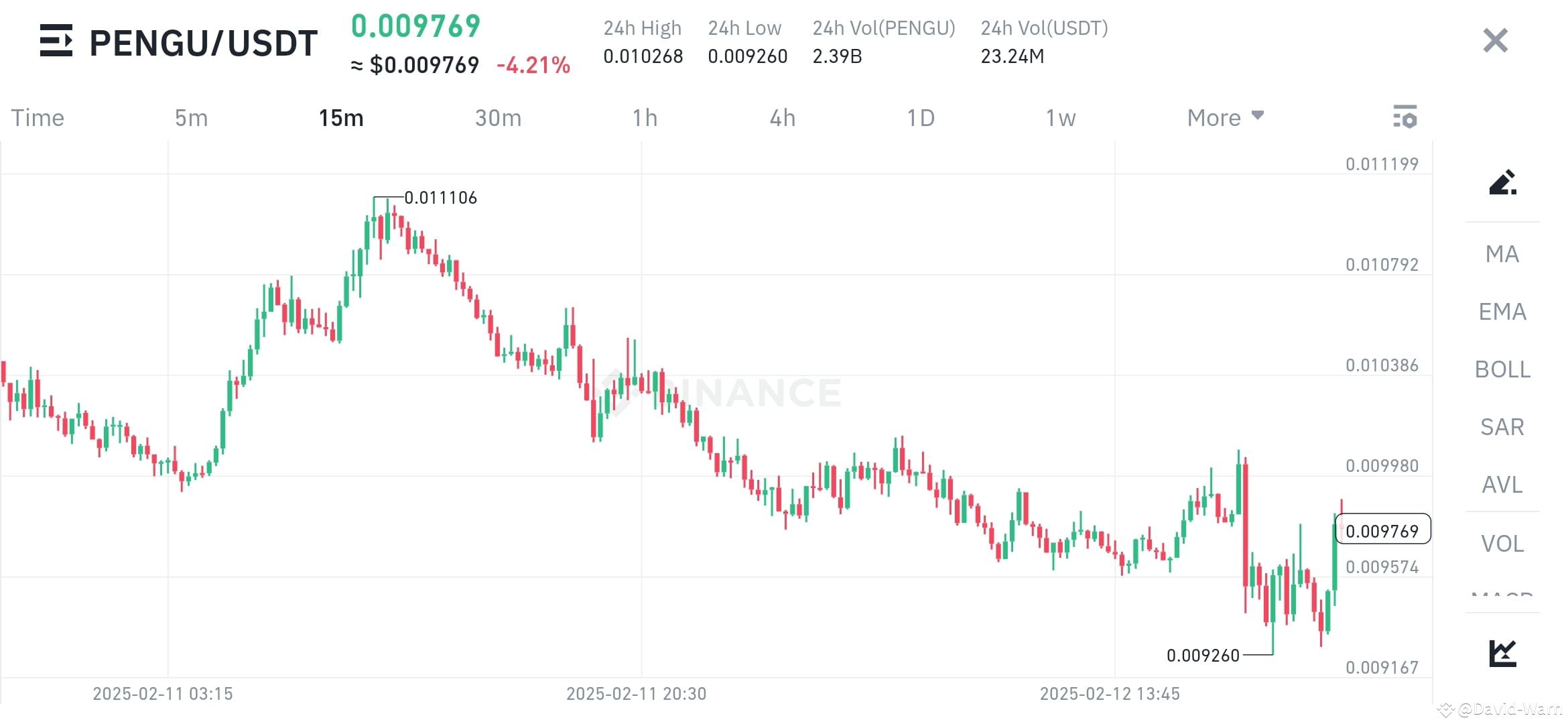Image resolution: width=1568 pixels, height=724 pixels.
Task: Toggle the VOL indicator panel
Action: click(x=1501, y=543)
